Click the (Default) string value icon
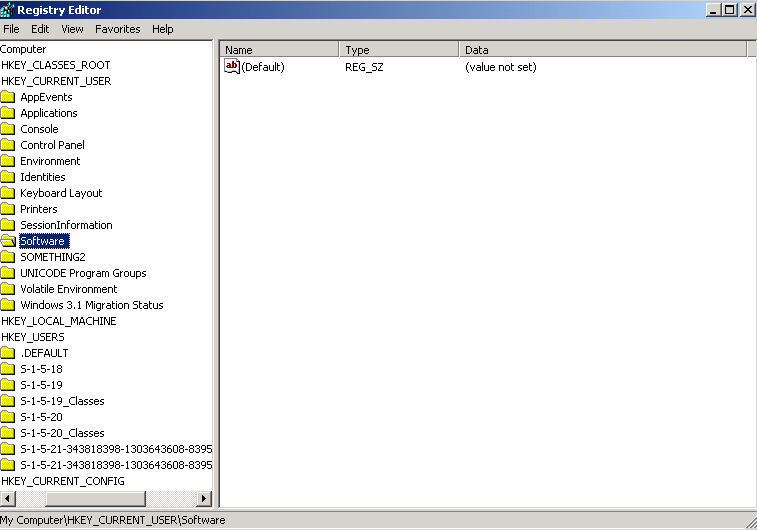Screen dimensions: 757x530 tap(232, 67)
